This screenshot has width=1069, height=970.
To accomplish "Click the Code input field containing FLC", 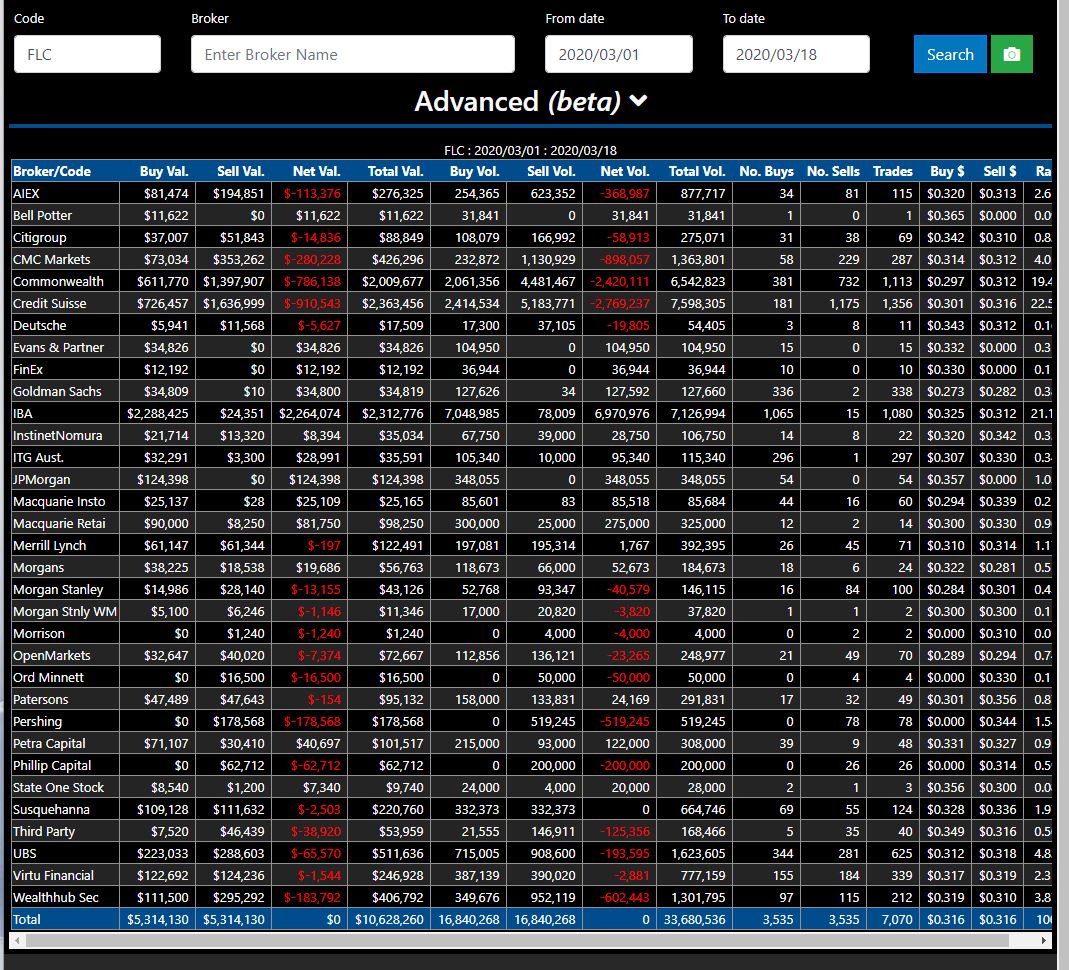I will click(x=87, y=55).
